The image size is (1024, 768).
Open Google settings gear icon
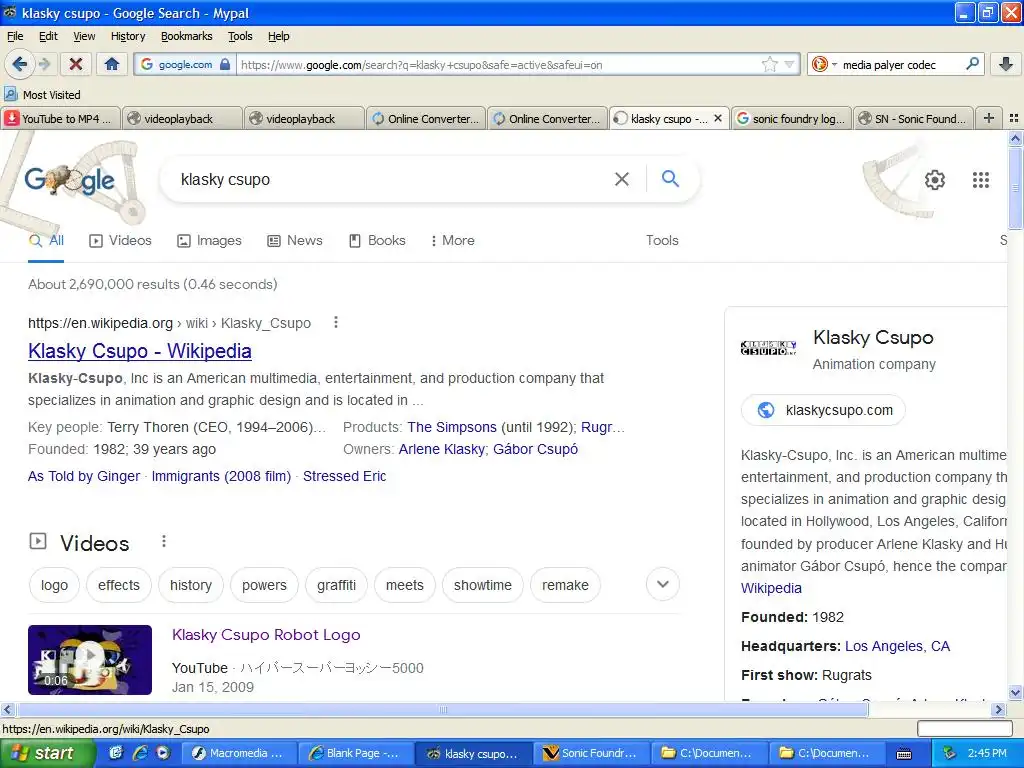(x=935, y=180)
